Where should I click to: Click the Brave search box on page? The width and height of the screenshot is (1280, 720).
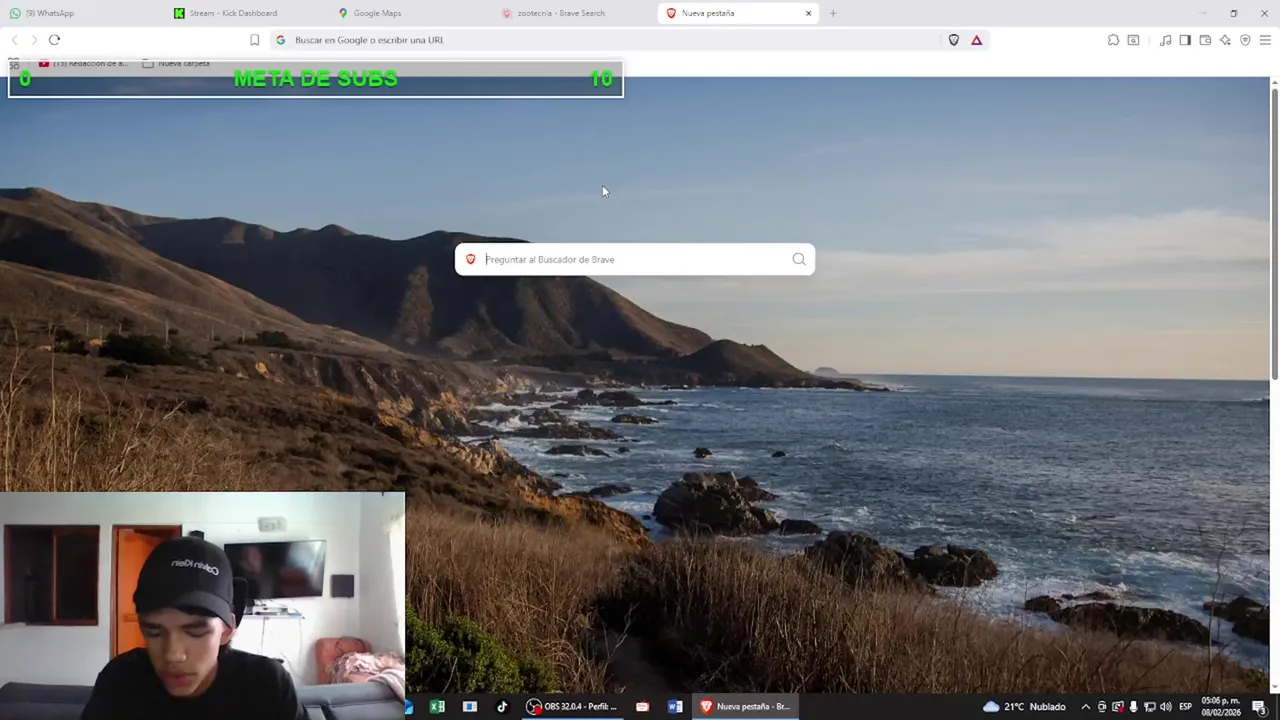(635, 259)
